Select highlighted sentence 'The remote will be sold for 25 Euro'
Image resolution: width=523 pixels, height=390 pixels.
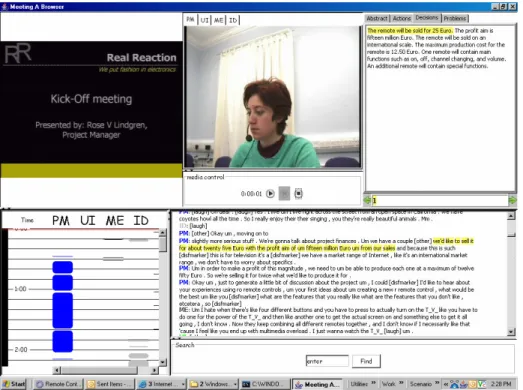coord(410,30)
